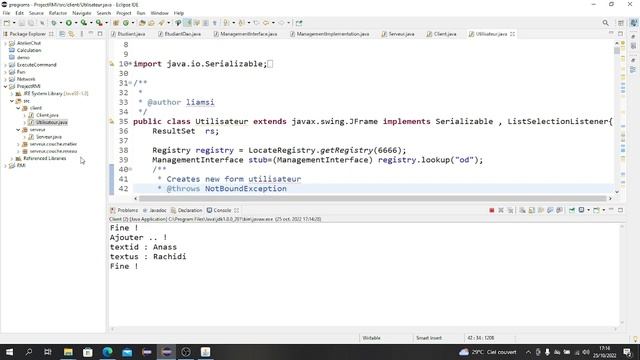Click the Search magnifier icon at top right
This screenshot has width=640, height=360.
point(605,23)
